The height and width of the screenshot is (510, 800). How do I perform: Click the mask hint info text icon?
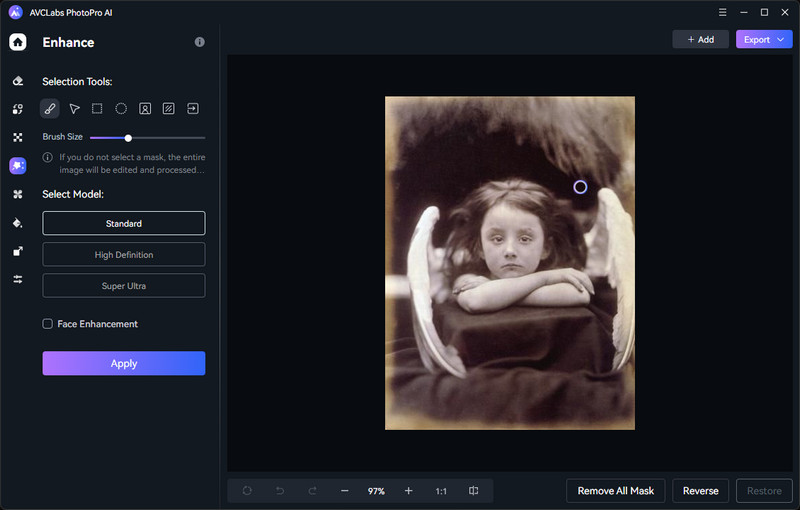[47, 157]
